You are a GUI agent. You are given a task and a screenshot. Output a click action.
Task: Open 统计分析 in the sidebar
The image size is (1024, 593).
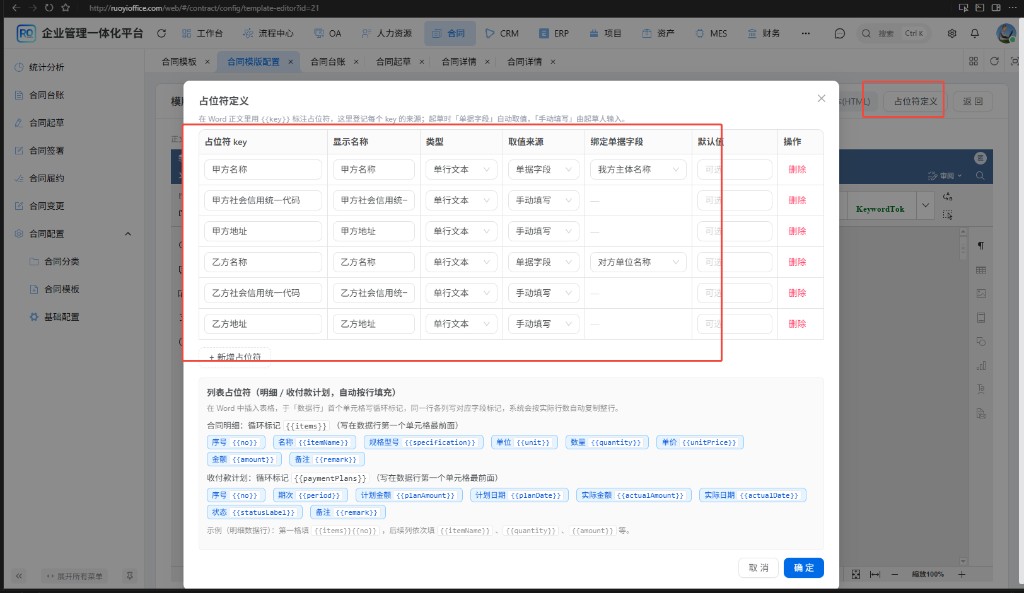(x=46, y=67)
